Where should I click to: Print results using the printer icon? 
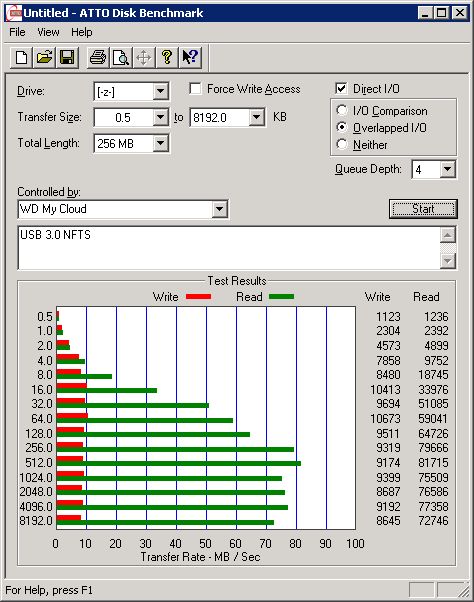coord(98,58)
